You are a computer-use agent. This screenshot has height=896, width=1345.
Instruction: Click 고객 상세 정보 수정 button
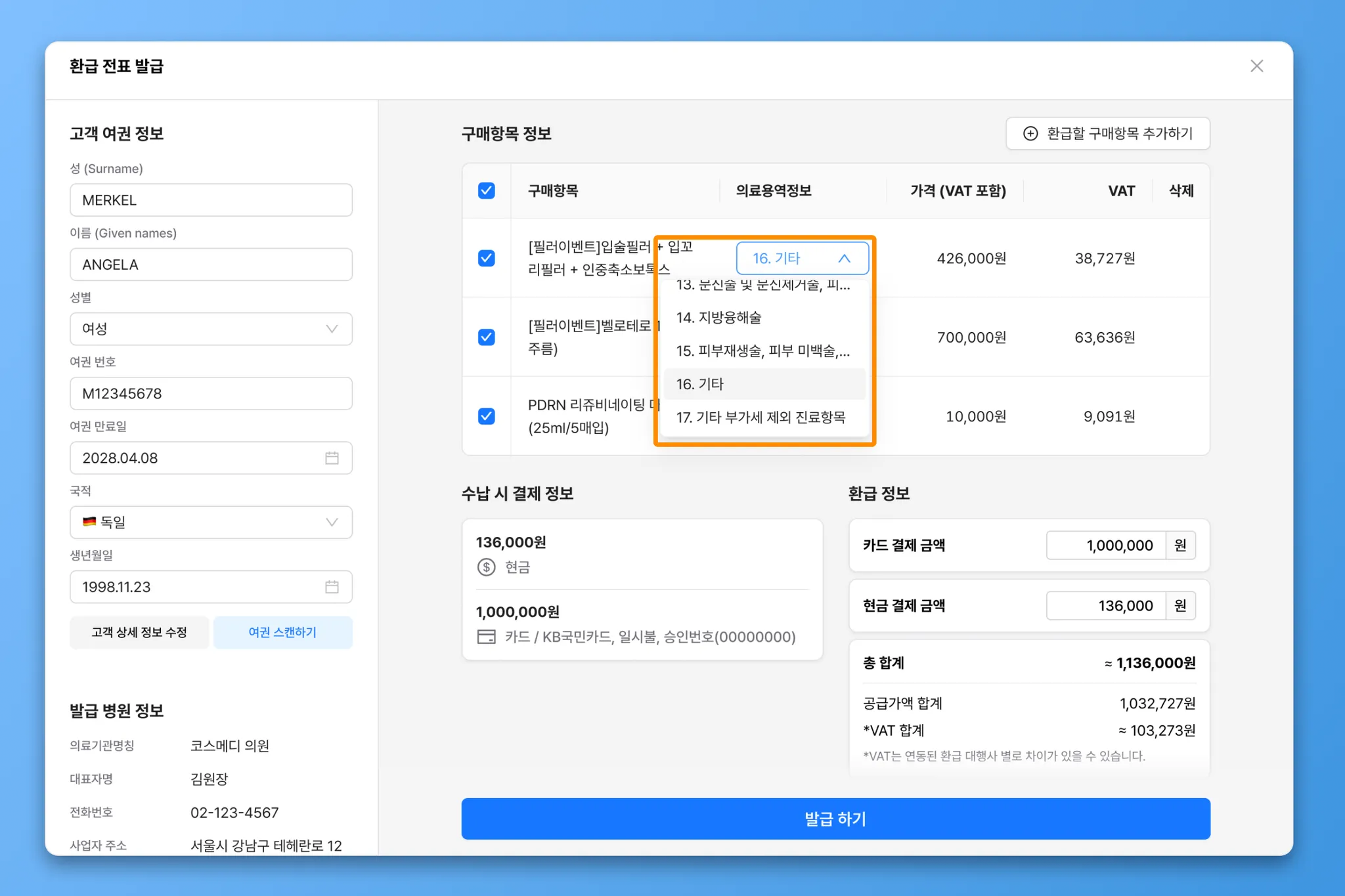pyautogui.click(x=139, y=632)
